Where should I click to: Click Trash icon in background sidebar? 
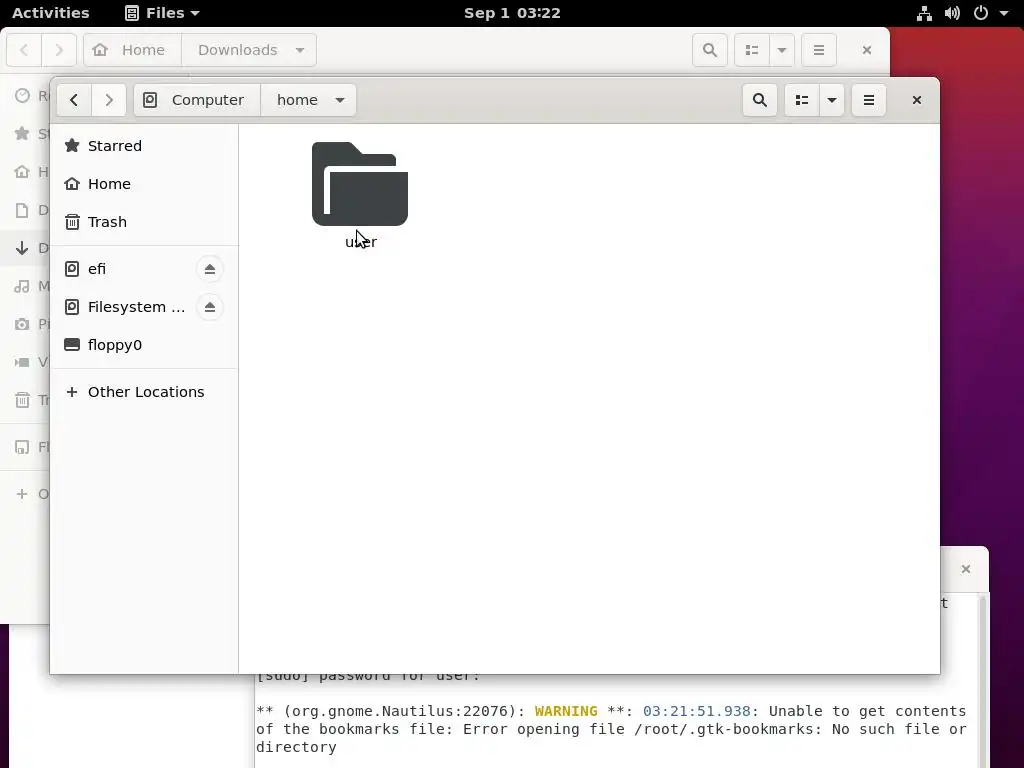[22, 400]
